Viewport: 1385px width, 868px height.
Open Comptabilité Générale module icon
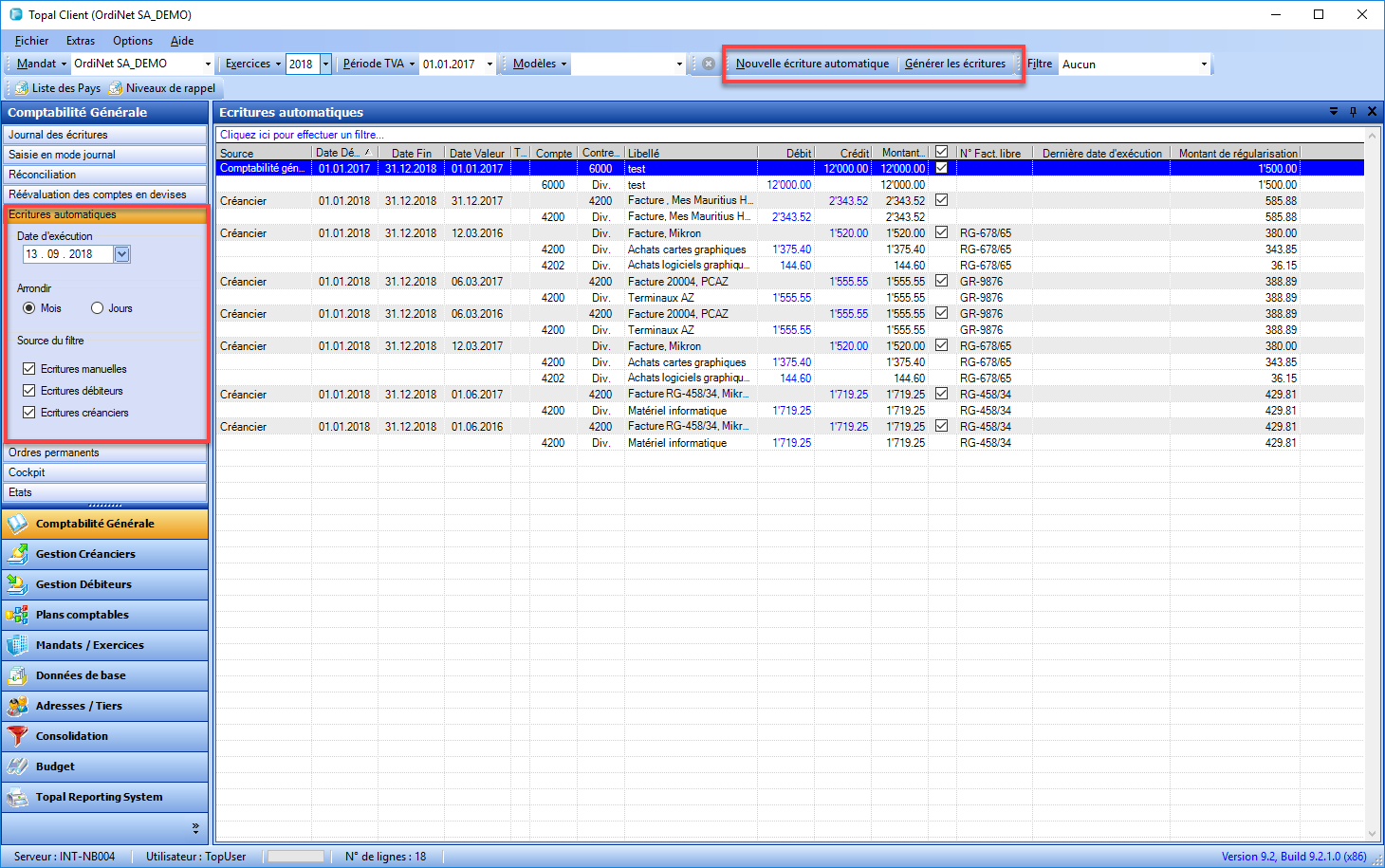(17, 524)
